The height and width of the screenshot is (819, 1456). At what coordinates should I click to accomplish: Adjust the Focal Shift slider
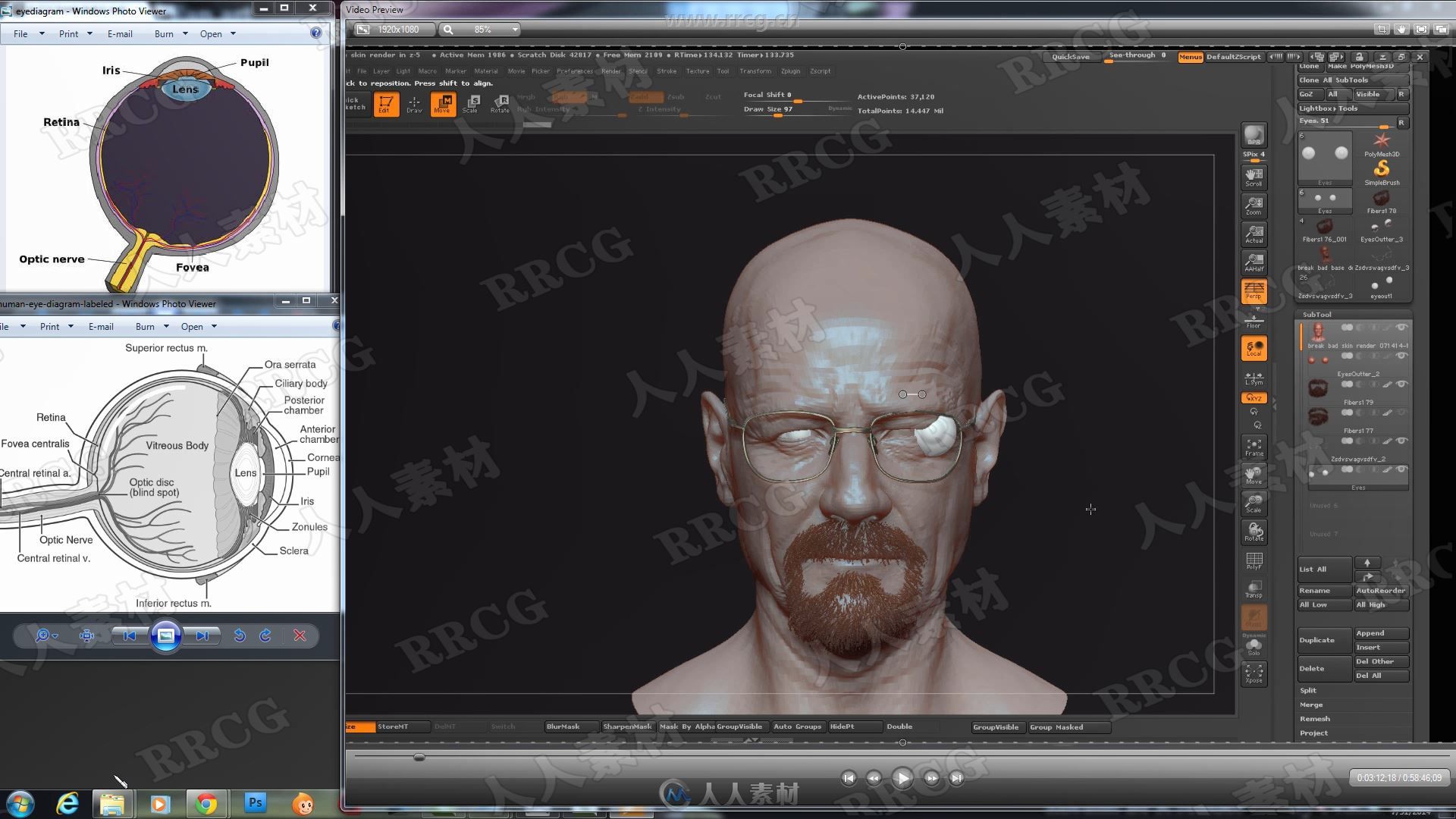(796, 96)
